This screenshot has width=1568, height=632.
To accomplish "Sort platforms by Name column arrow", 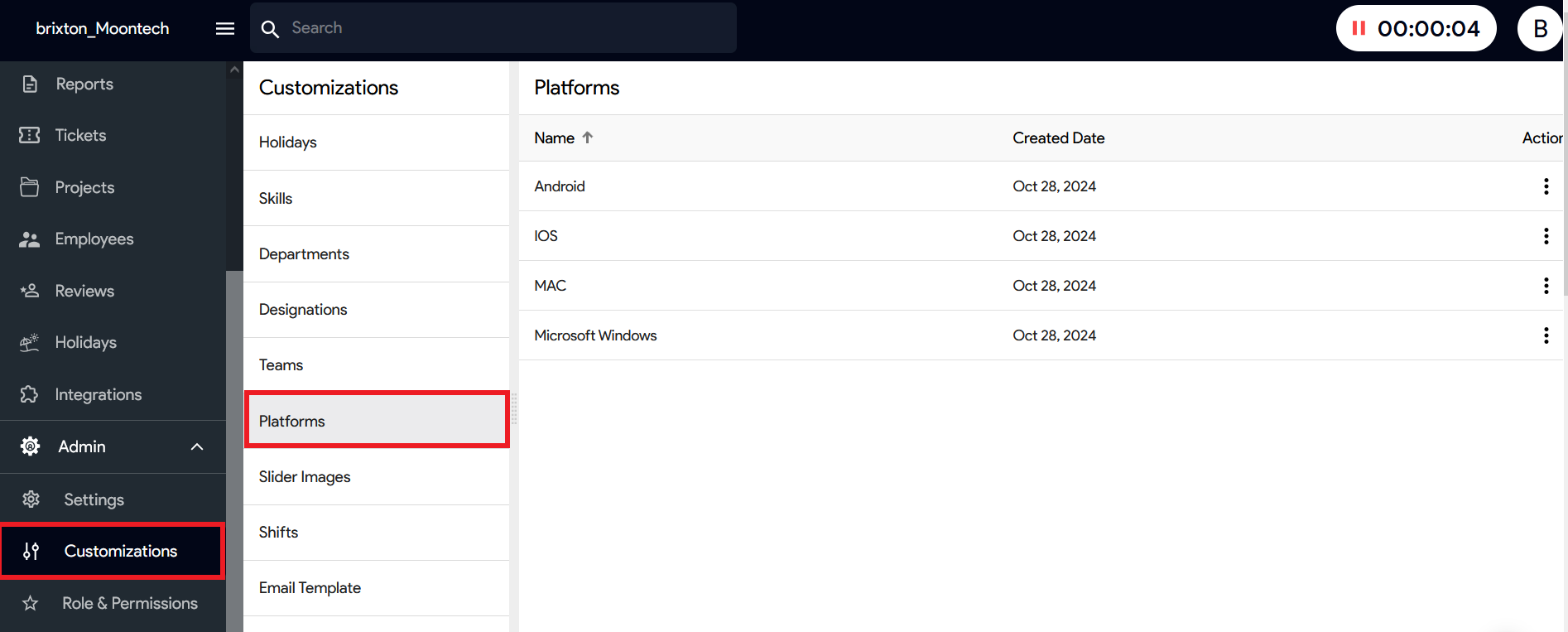I will [588, 137].
